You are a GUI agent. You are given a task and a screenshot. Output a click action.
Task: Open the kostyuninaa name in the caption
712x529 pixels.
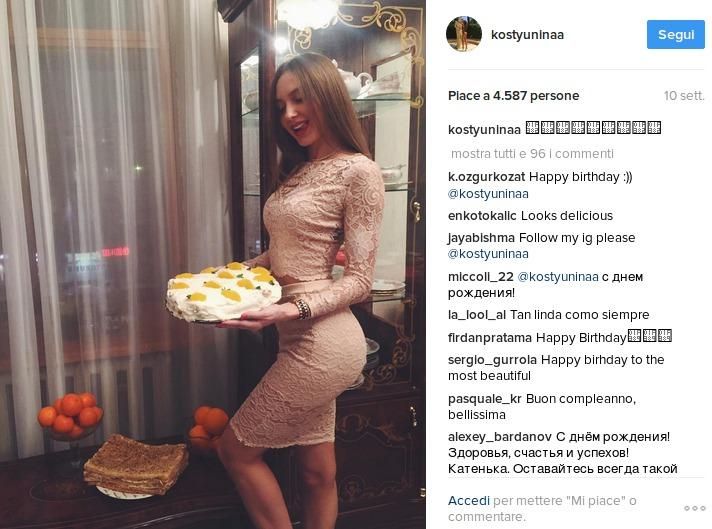(484, 130)
